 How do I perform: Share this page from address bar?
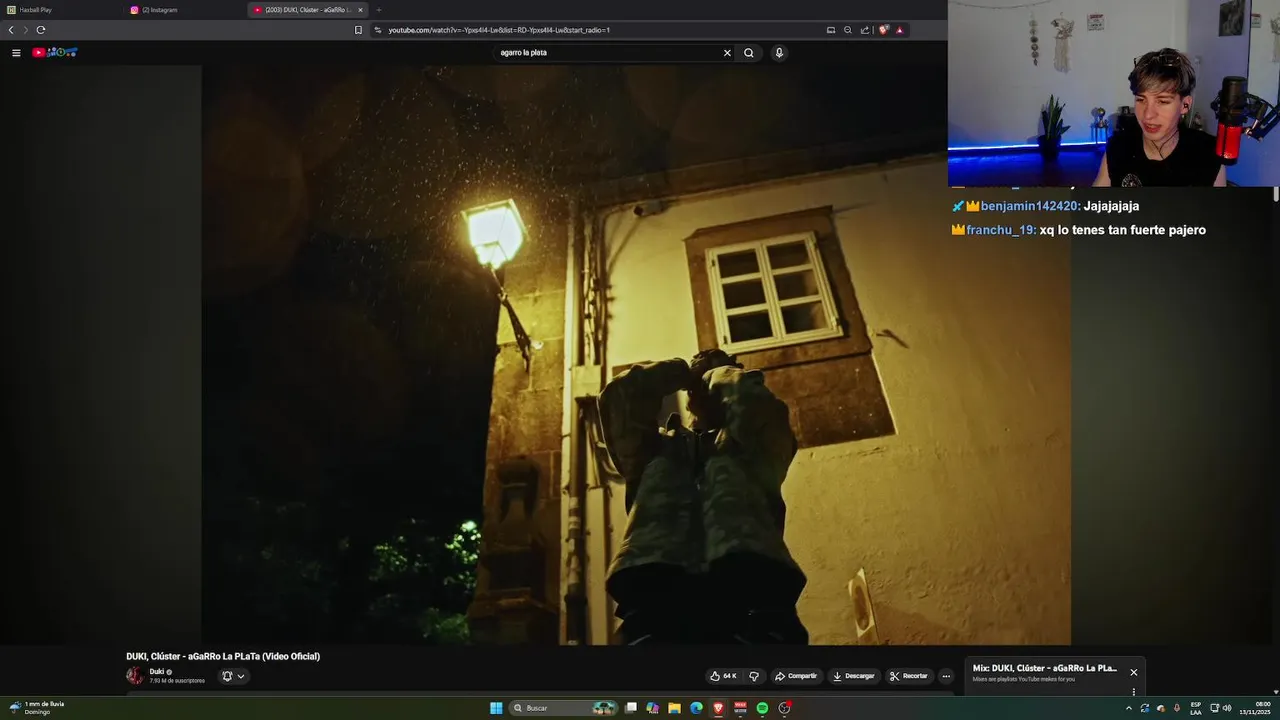(865, 30)
